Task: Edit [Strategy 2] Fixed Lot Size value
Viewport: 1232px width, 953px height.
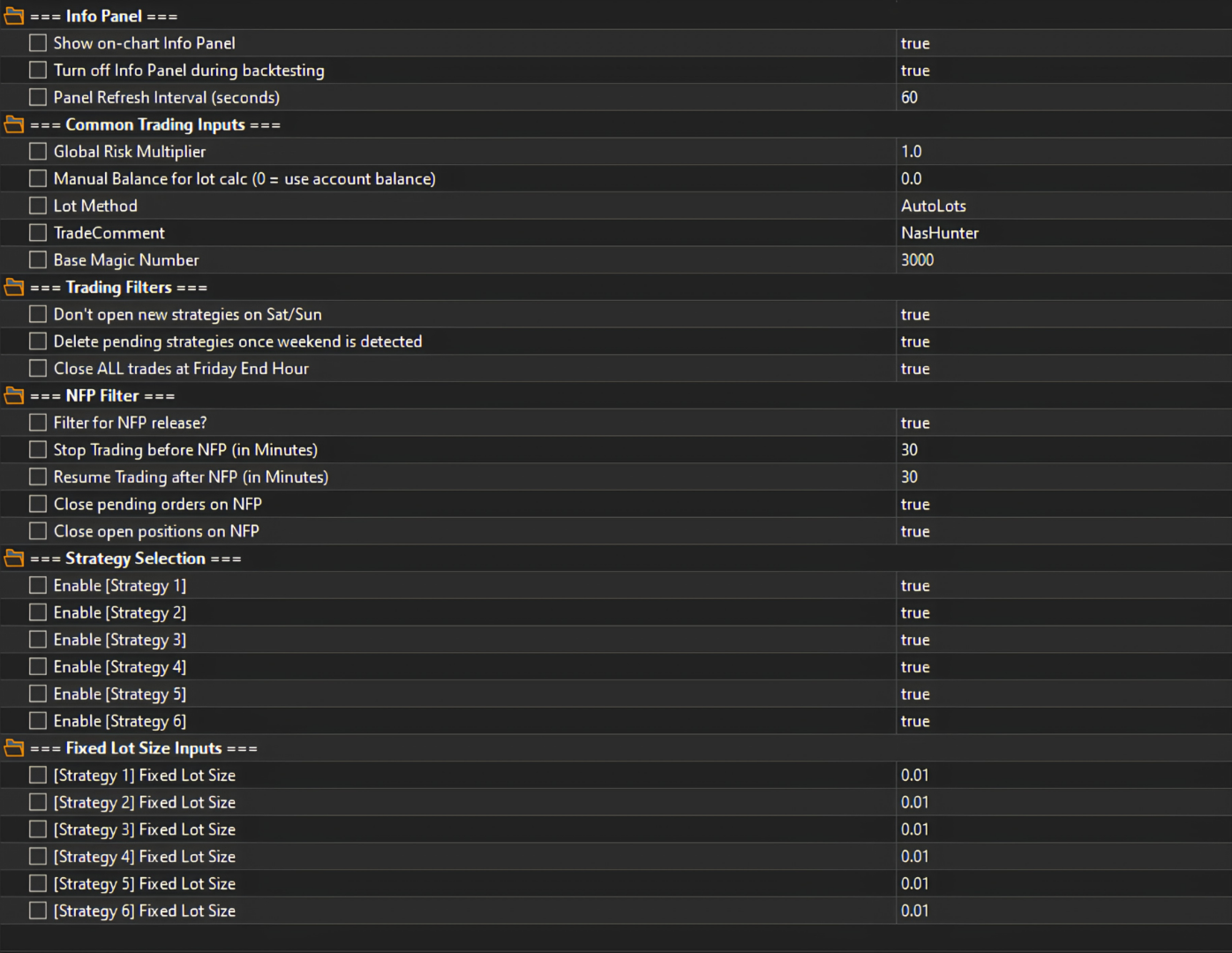Action: point(1063,802)
